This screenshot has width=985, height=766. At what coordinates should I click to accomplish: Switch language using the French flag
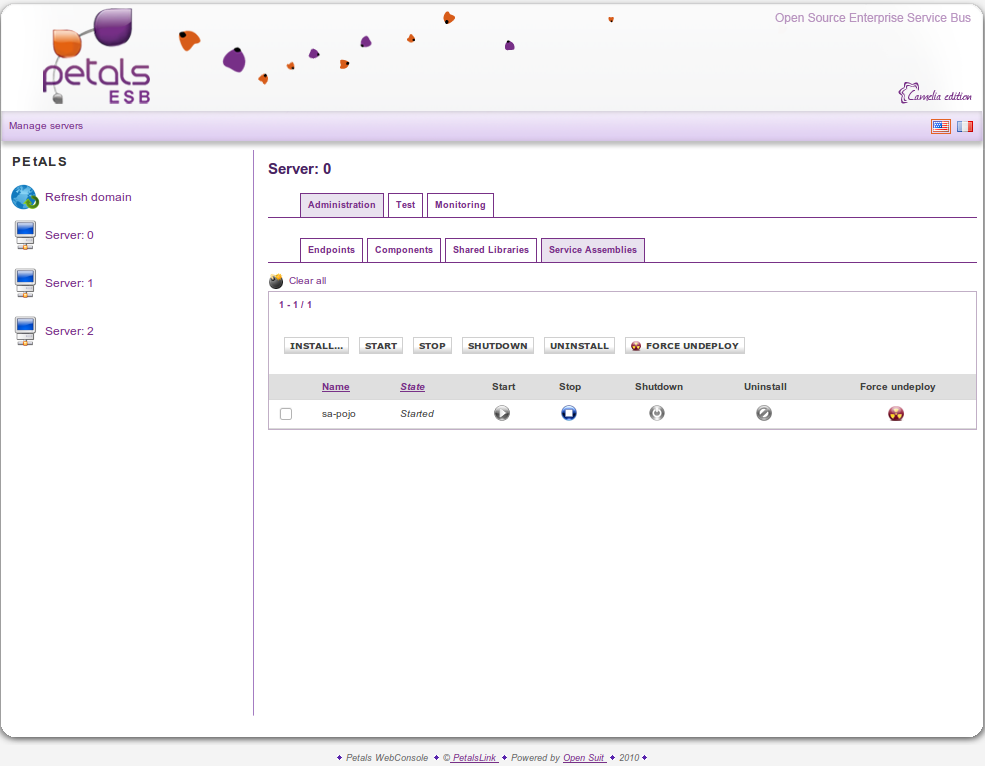pyautogui.click(x=964, y=126)
